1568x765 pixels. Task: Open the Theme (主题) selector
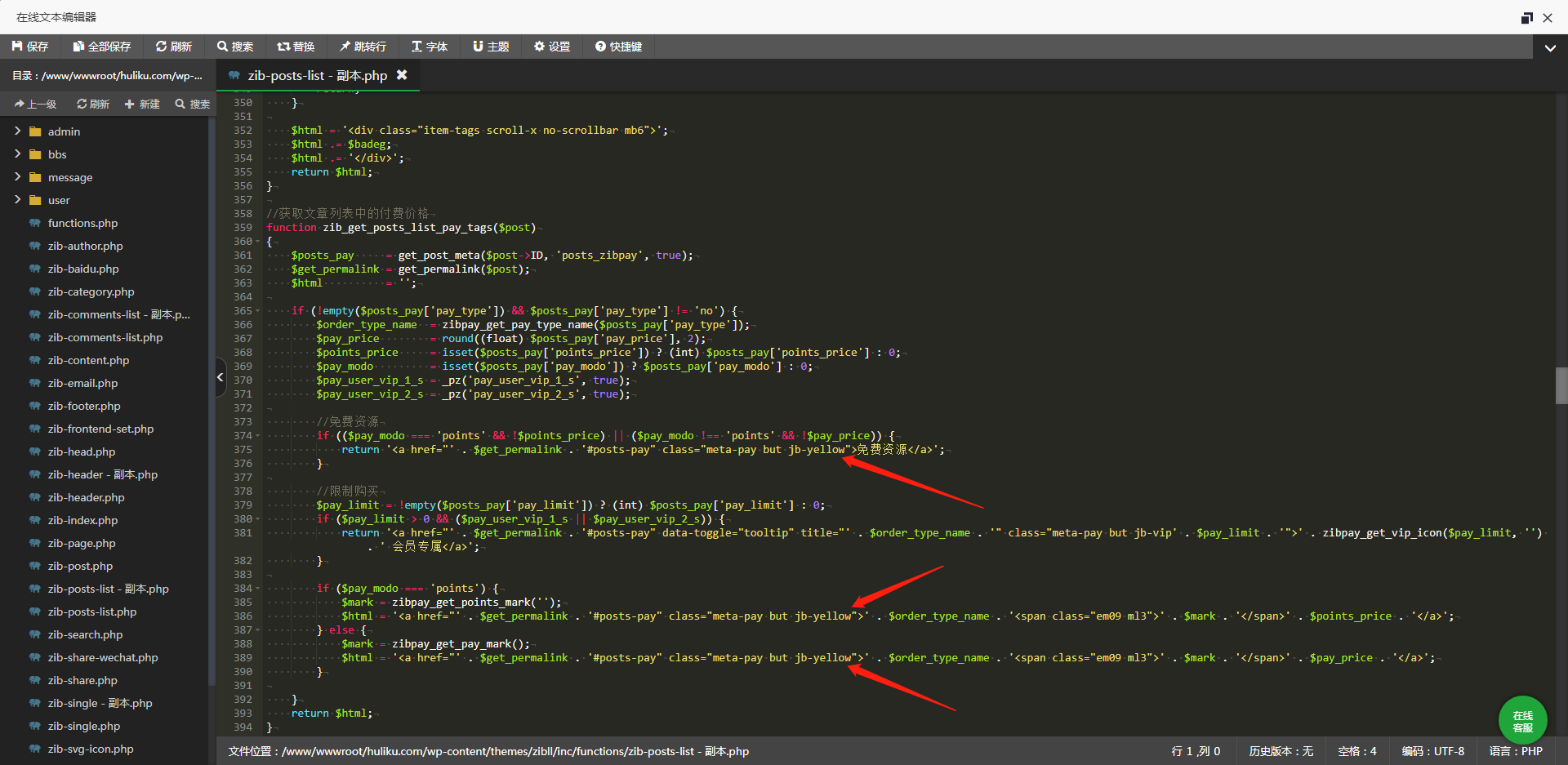click(x=491, y=47)
